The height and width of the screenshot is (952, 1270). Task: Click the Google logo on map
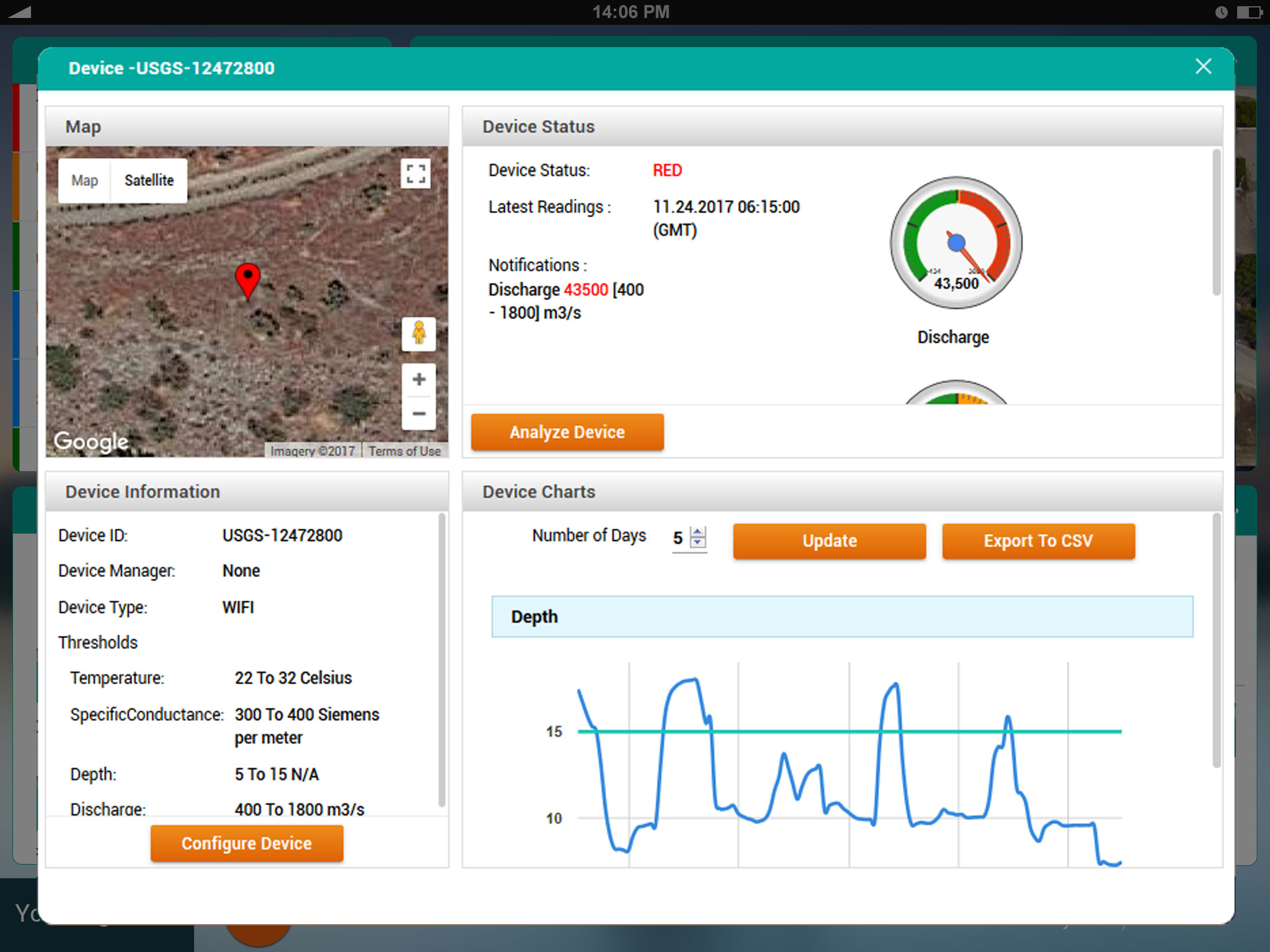click(x=91, y=441)
